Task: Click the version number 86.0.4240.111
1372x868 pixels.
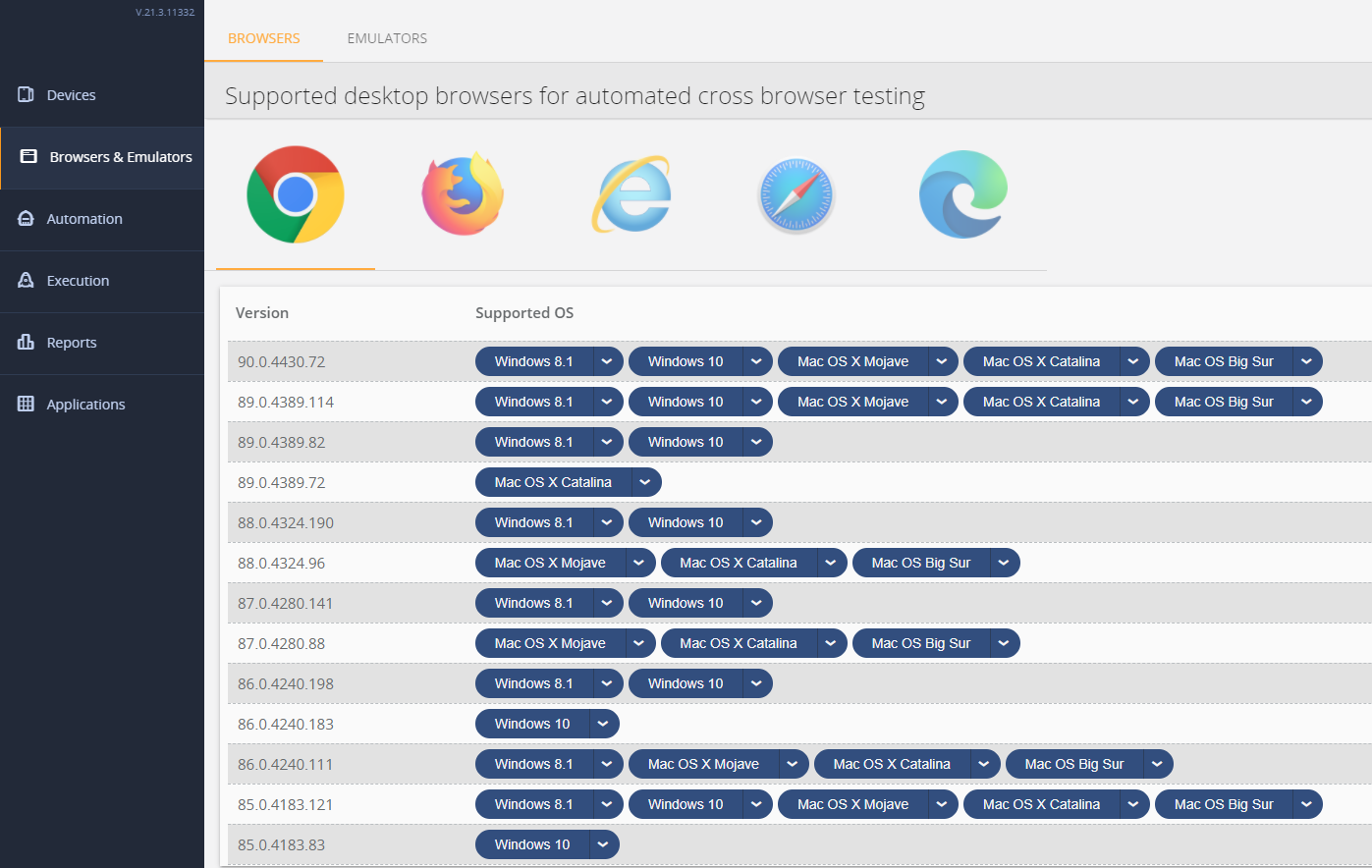Action: point(285,764)
